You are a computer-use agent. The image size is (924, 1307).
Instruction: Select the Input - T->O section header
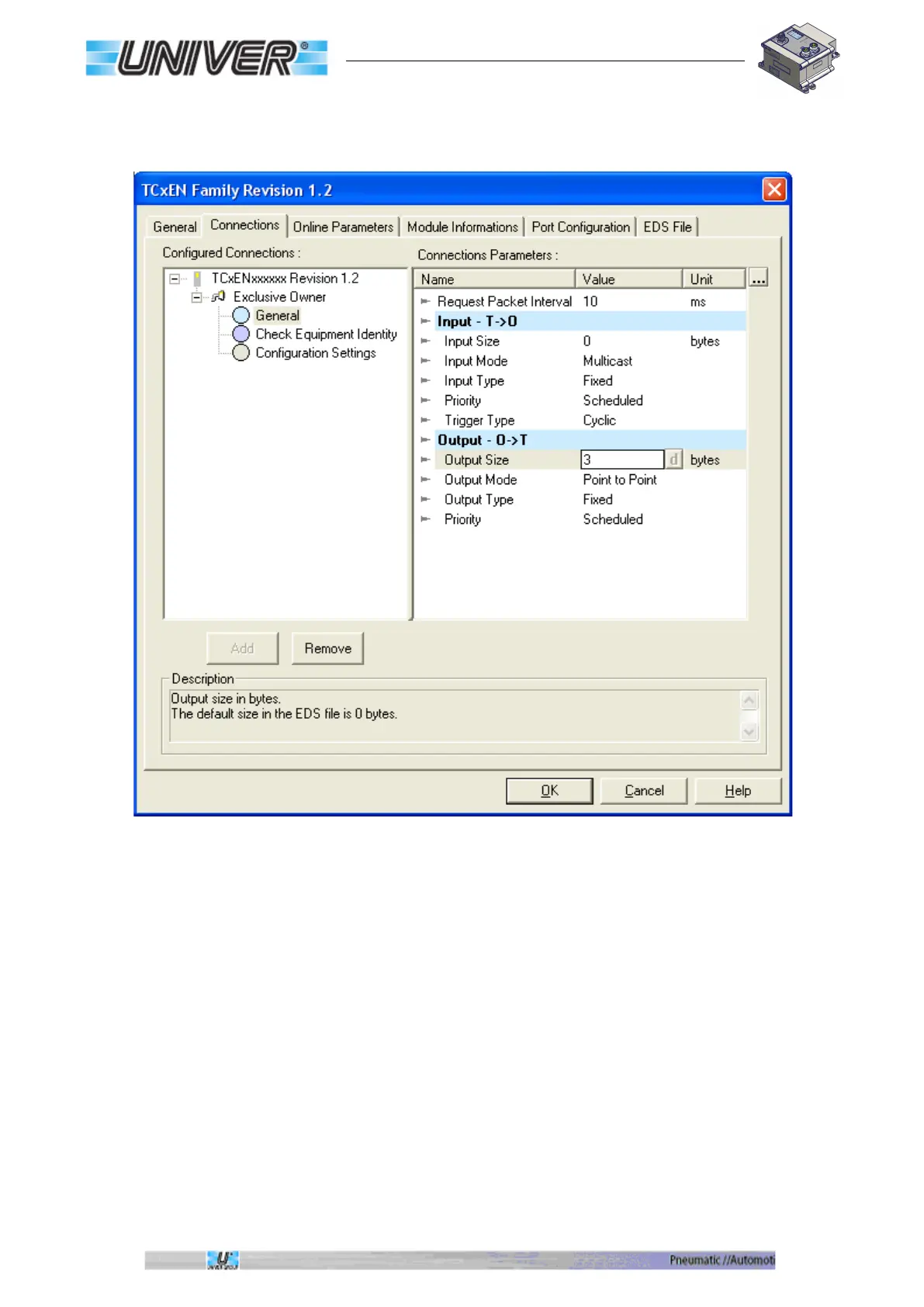pos(580,321)
